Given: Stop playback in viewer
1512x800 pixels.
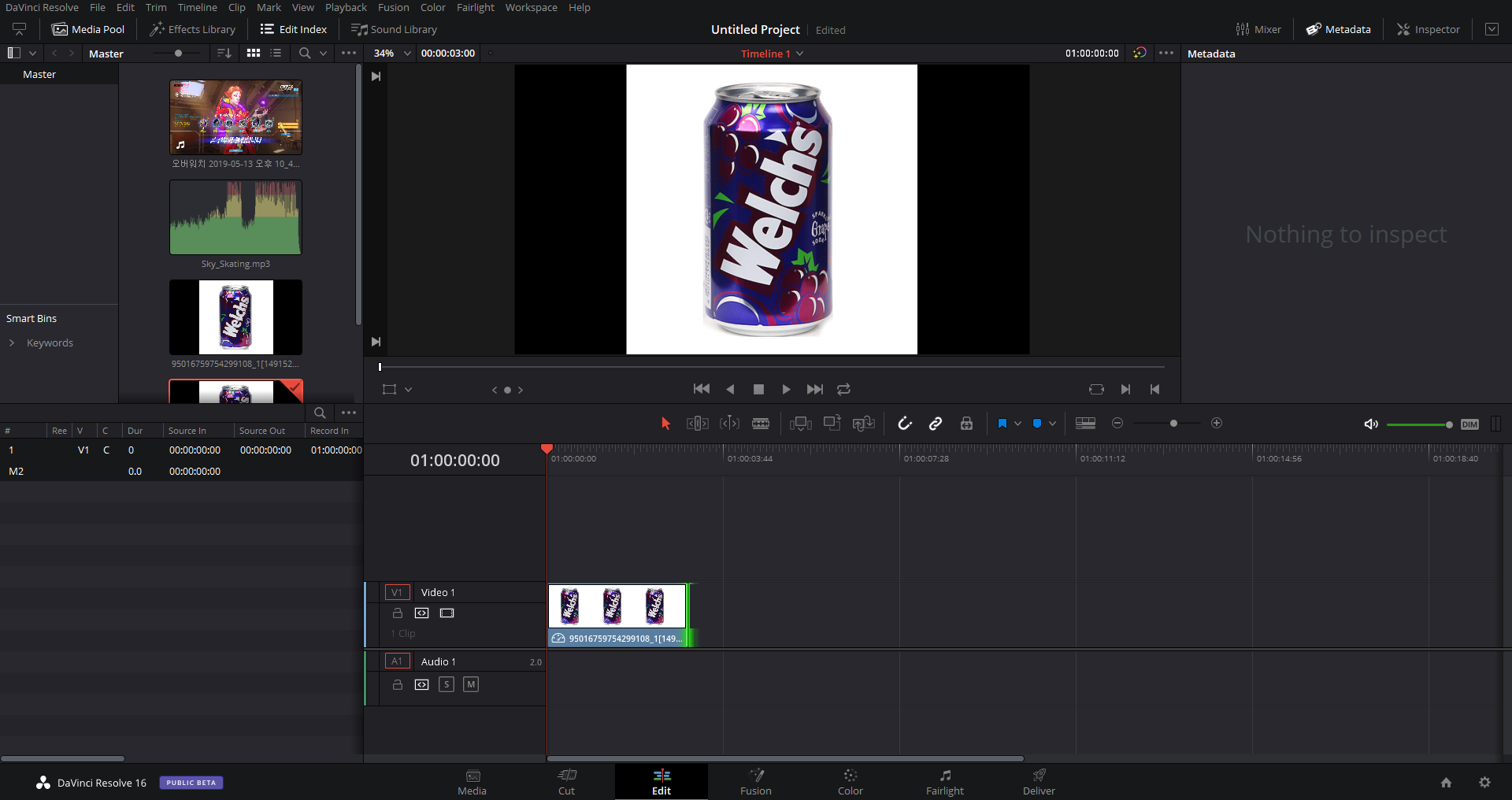Looking at the screenshot, I should pos(758,389).
